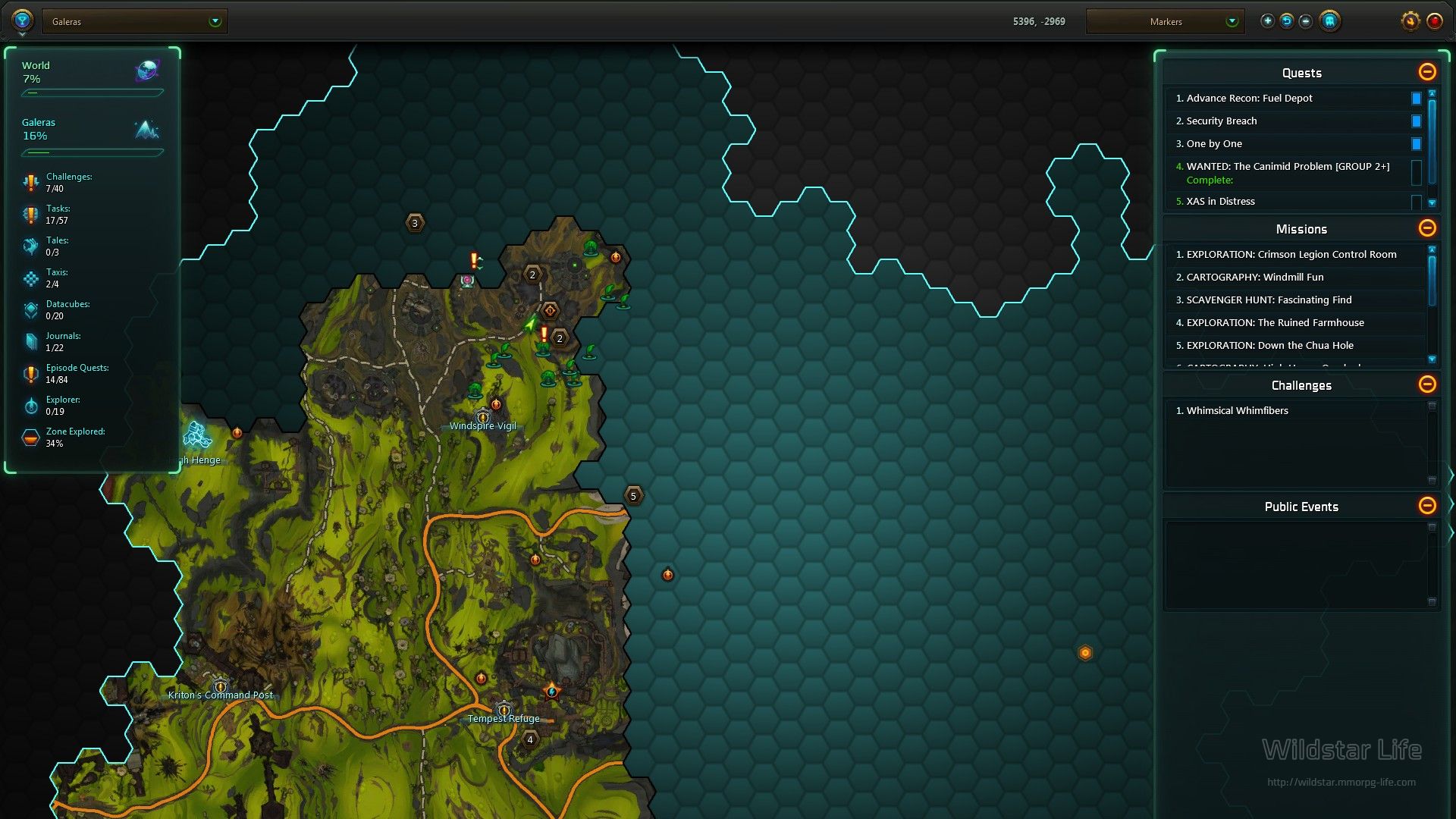The image size is (1456, 819).
Task: Click the zoom in plus button
Action: click(1267, 21)
